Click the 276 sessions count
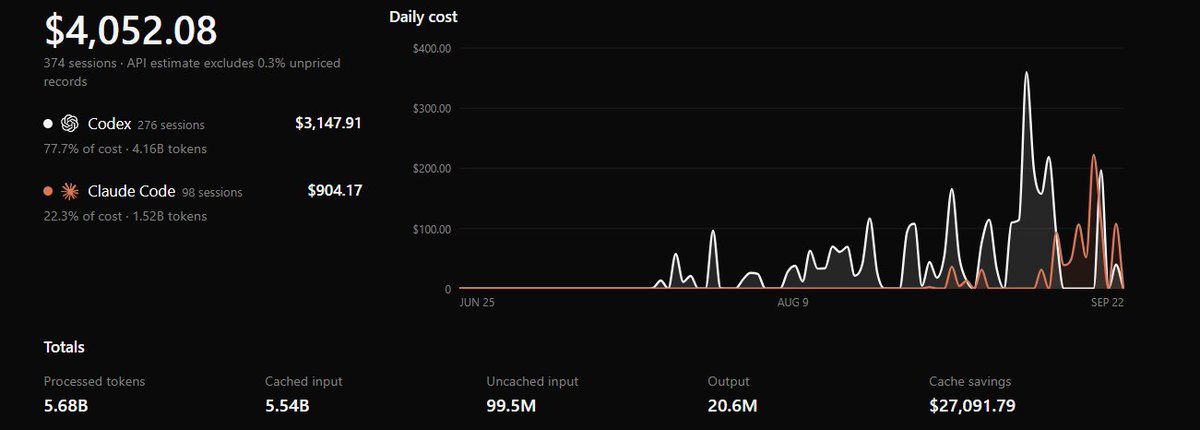The height and width of the screenshot is (430, 1200). pos(171,125)
